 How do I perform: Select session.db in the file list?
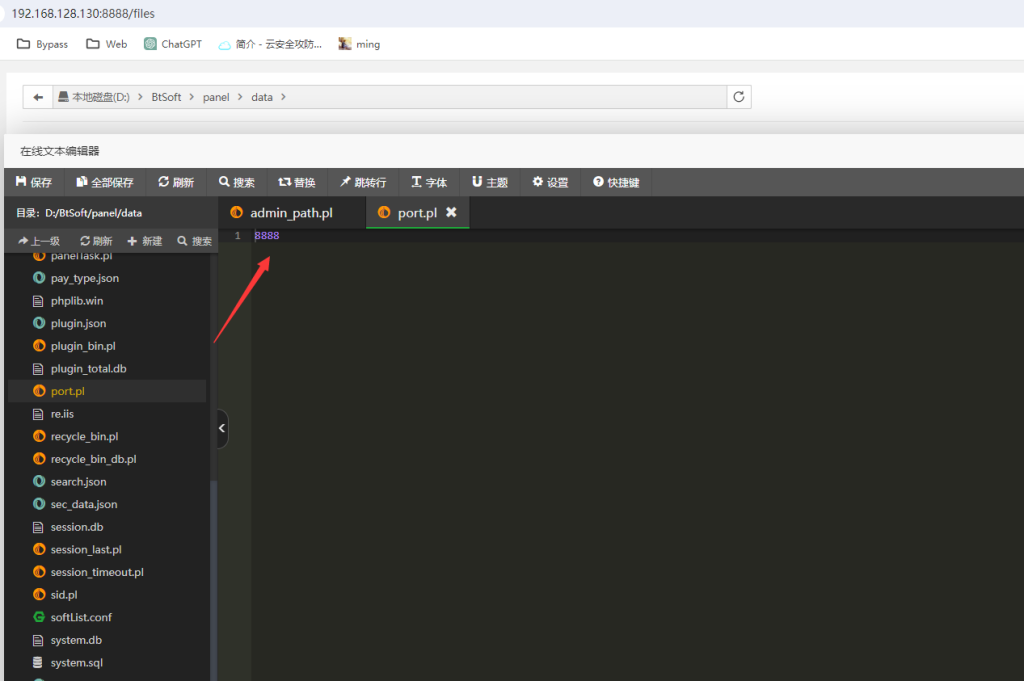[76, 527]
